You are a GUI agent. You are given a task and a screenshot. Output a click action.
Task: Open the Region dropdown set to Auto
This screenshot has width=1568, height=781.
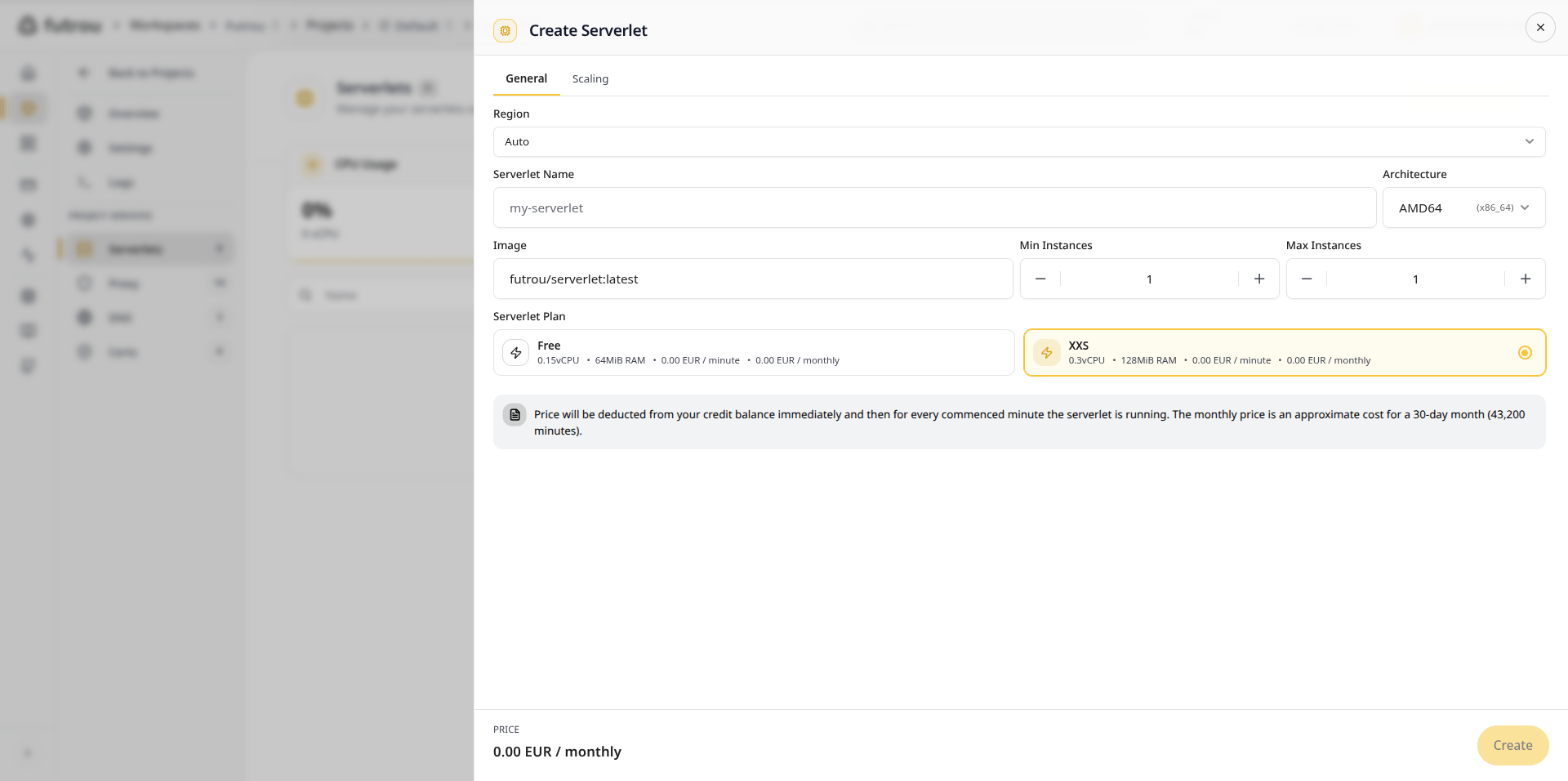point(1019,142)
